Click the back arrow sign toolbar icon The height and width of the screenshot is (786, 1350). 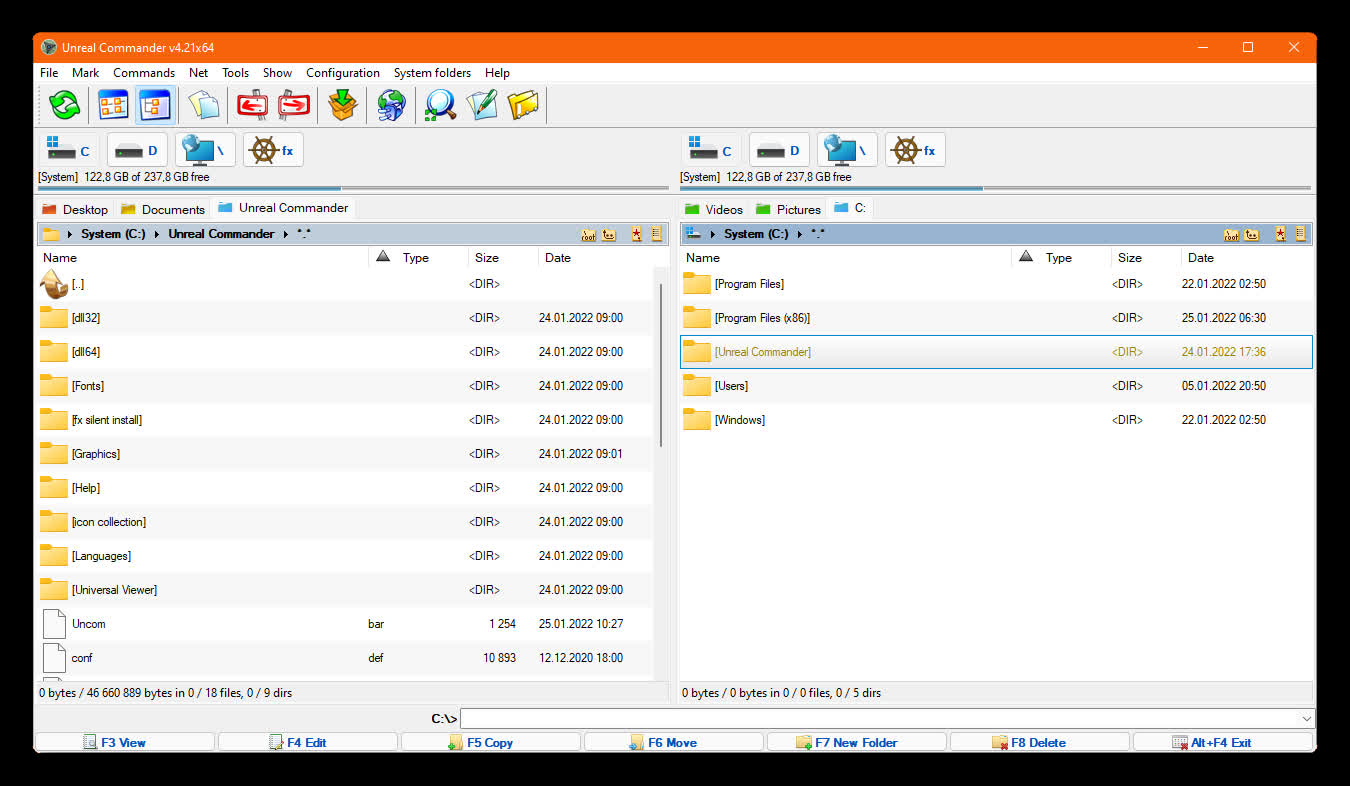(x=252, y=104)
